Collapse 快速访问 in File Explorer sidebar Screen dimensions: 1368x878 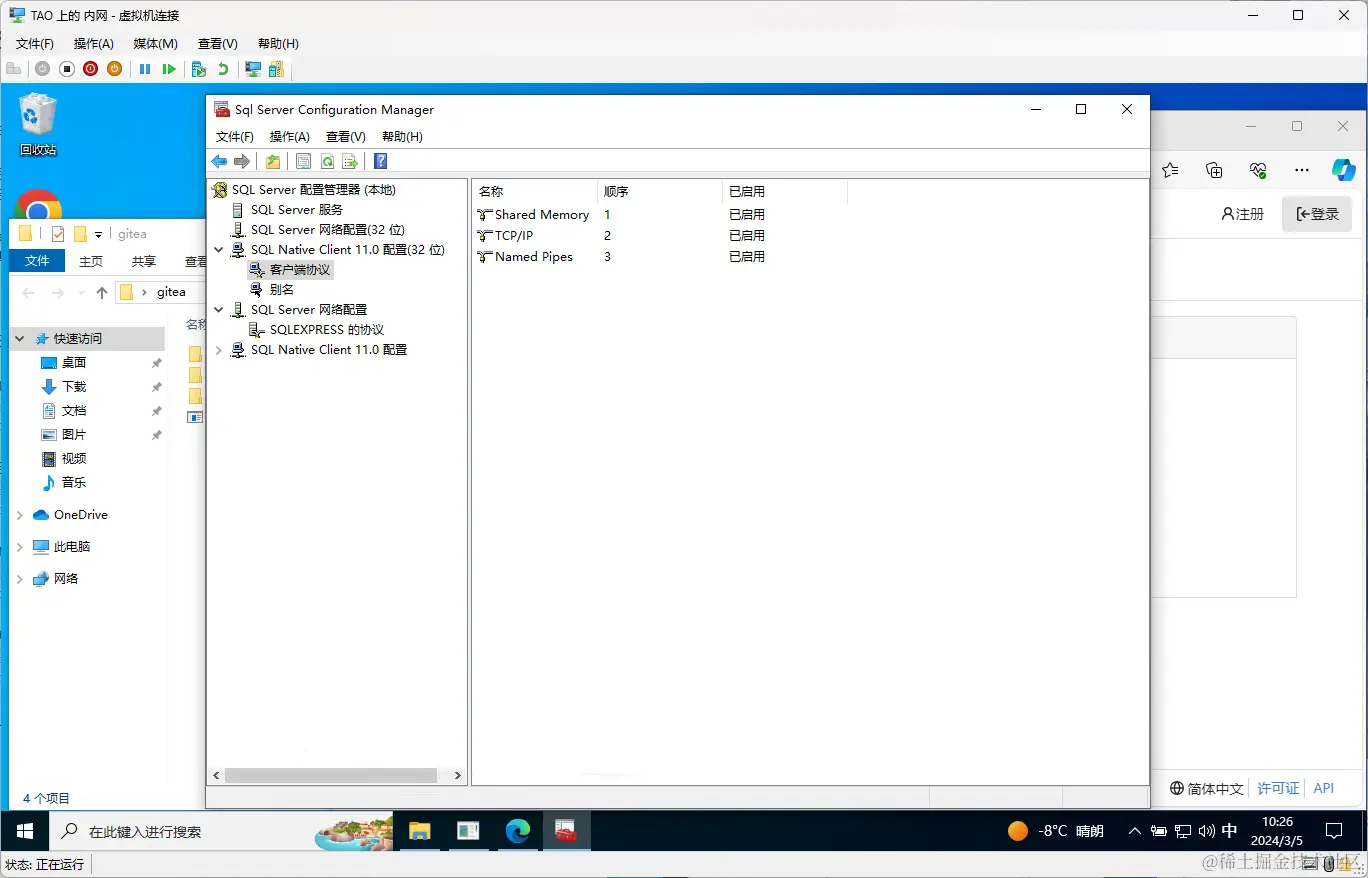(20, 339)
